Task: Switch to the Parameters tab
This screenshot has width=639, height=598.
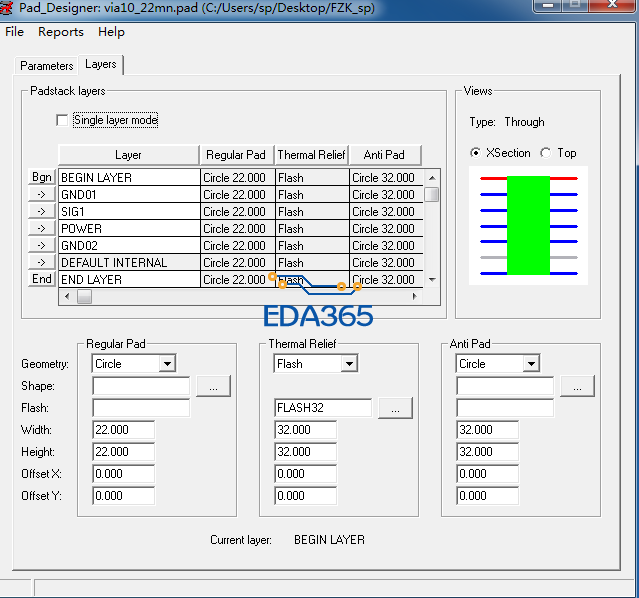Action: 46,66
